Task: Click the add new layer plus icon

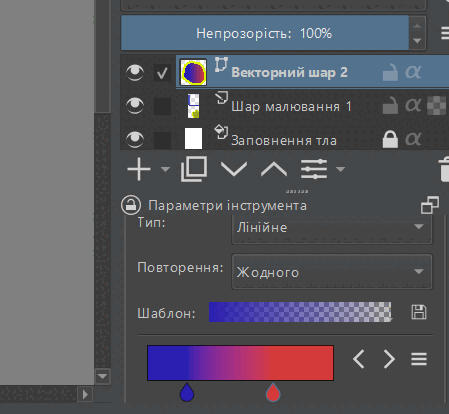Action: [x=139, y=169]
